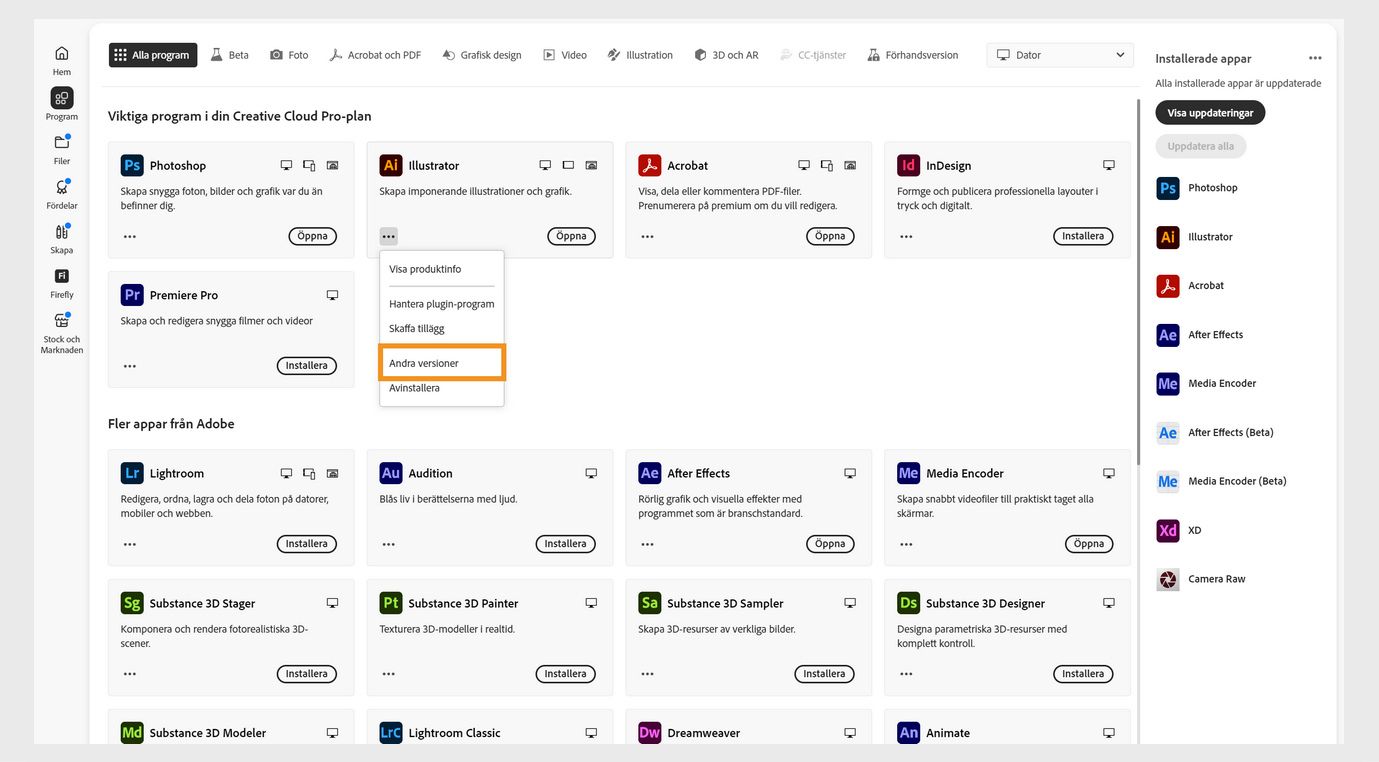Switch to the Beta tab
This screenshot has width=1379, height=762.
click(230, 55)
